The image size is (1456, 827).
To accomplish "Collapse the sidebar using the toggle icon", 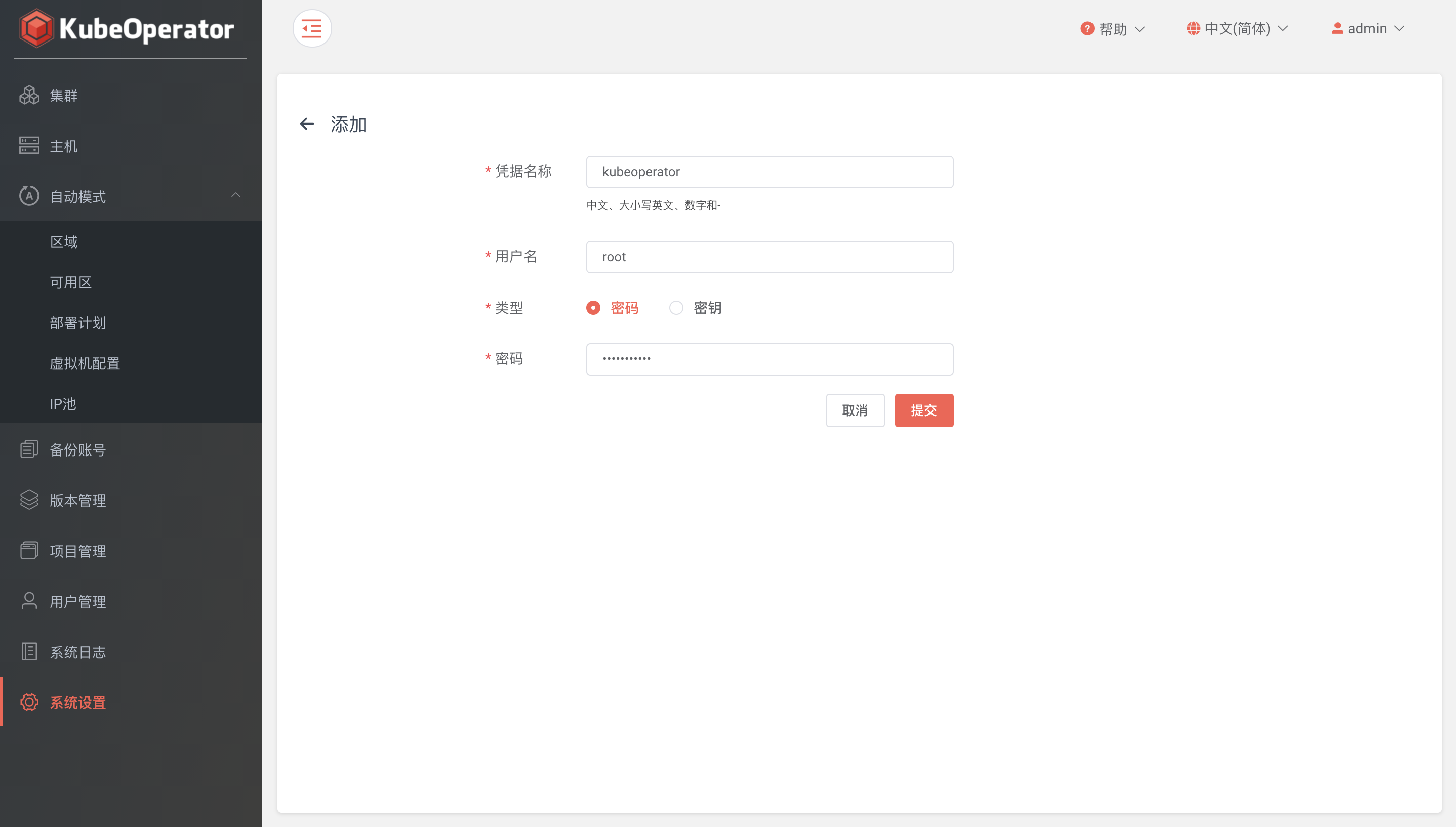I will coord(312,28).
